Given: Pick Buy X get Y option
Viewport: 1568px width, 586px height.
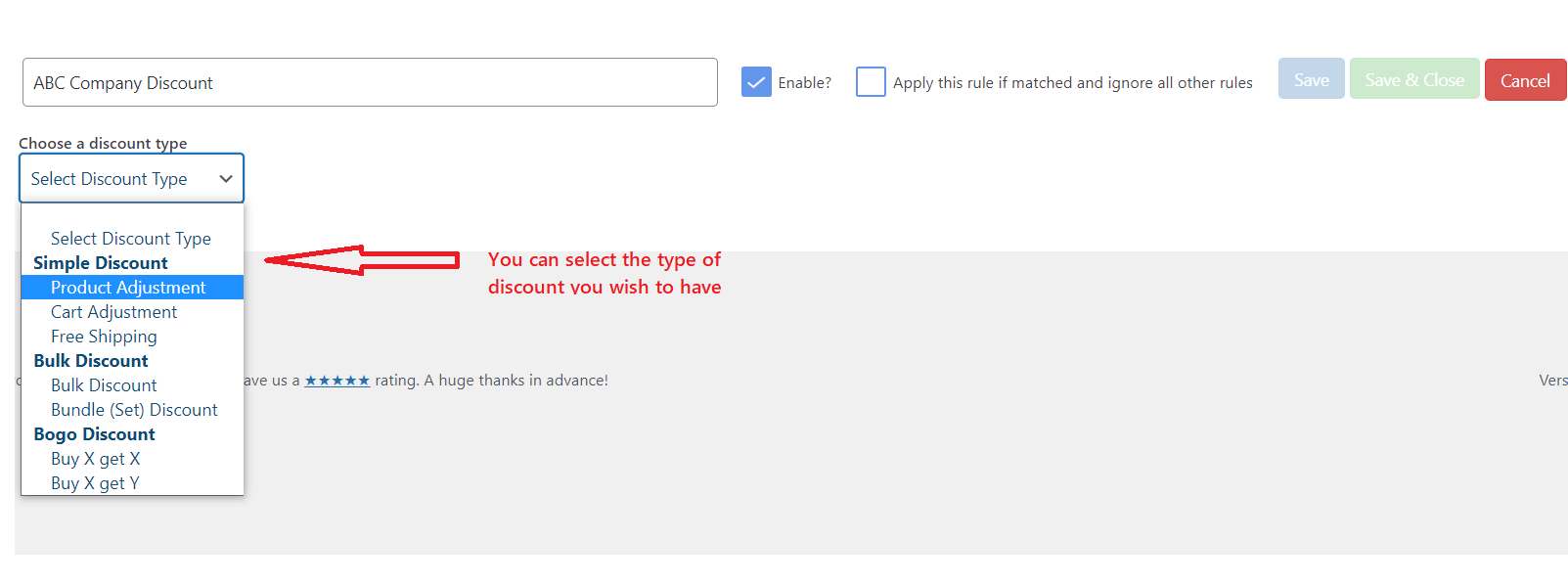Looking at the screenshot, I should (95, 483).
